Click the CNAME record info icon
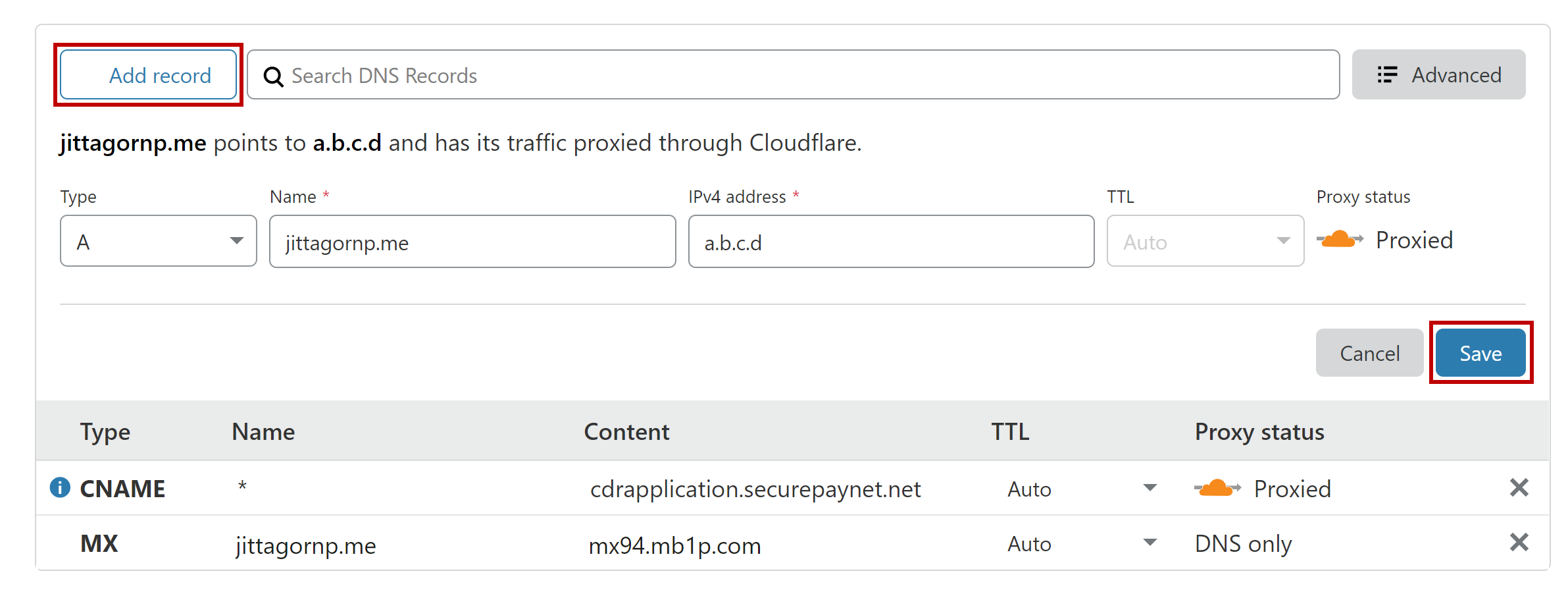 click(60, 488)
